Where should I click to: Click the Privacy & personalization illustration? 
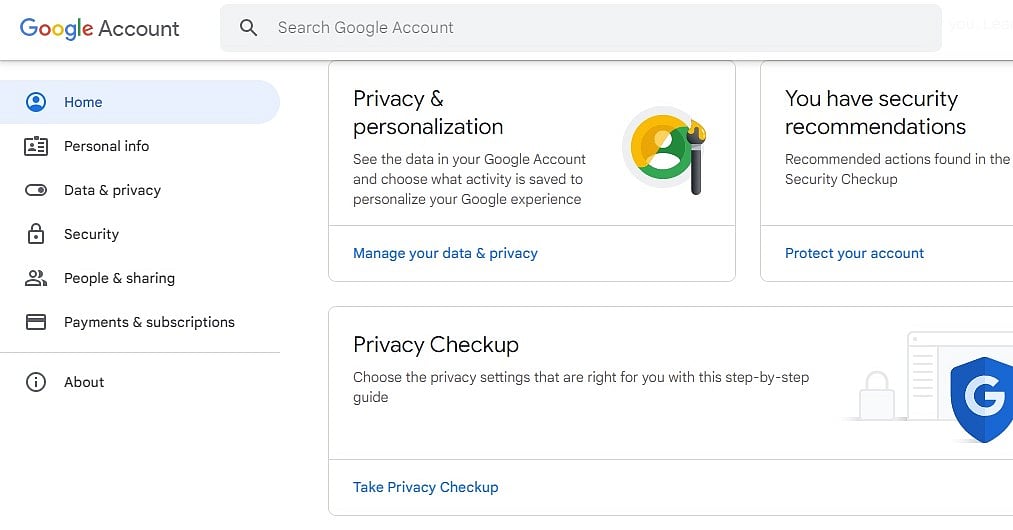tap(665, 150)
